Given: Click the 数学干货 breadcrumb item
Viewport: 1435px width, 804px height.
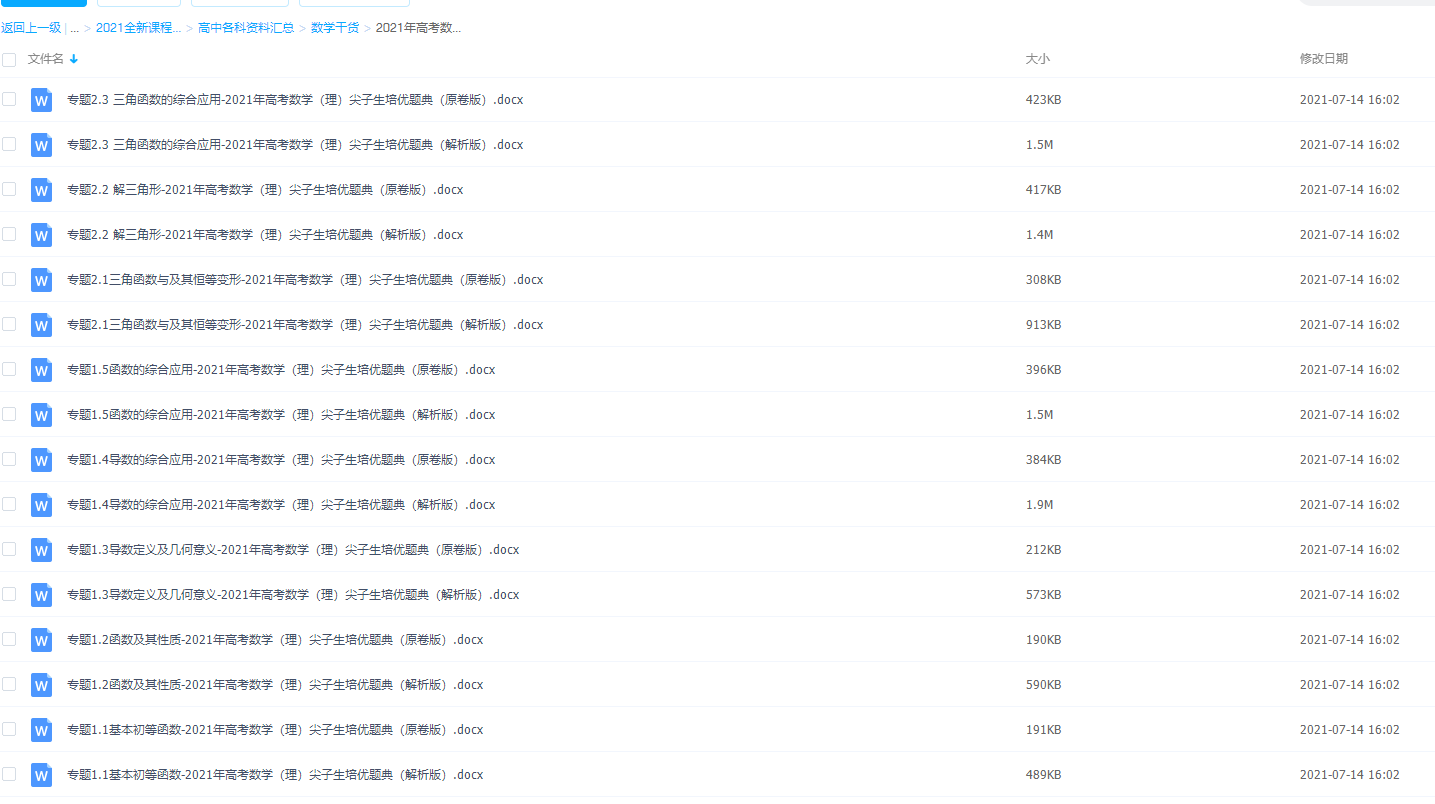Looking at the screenshot, I should 340,27.
